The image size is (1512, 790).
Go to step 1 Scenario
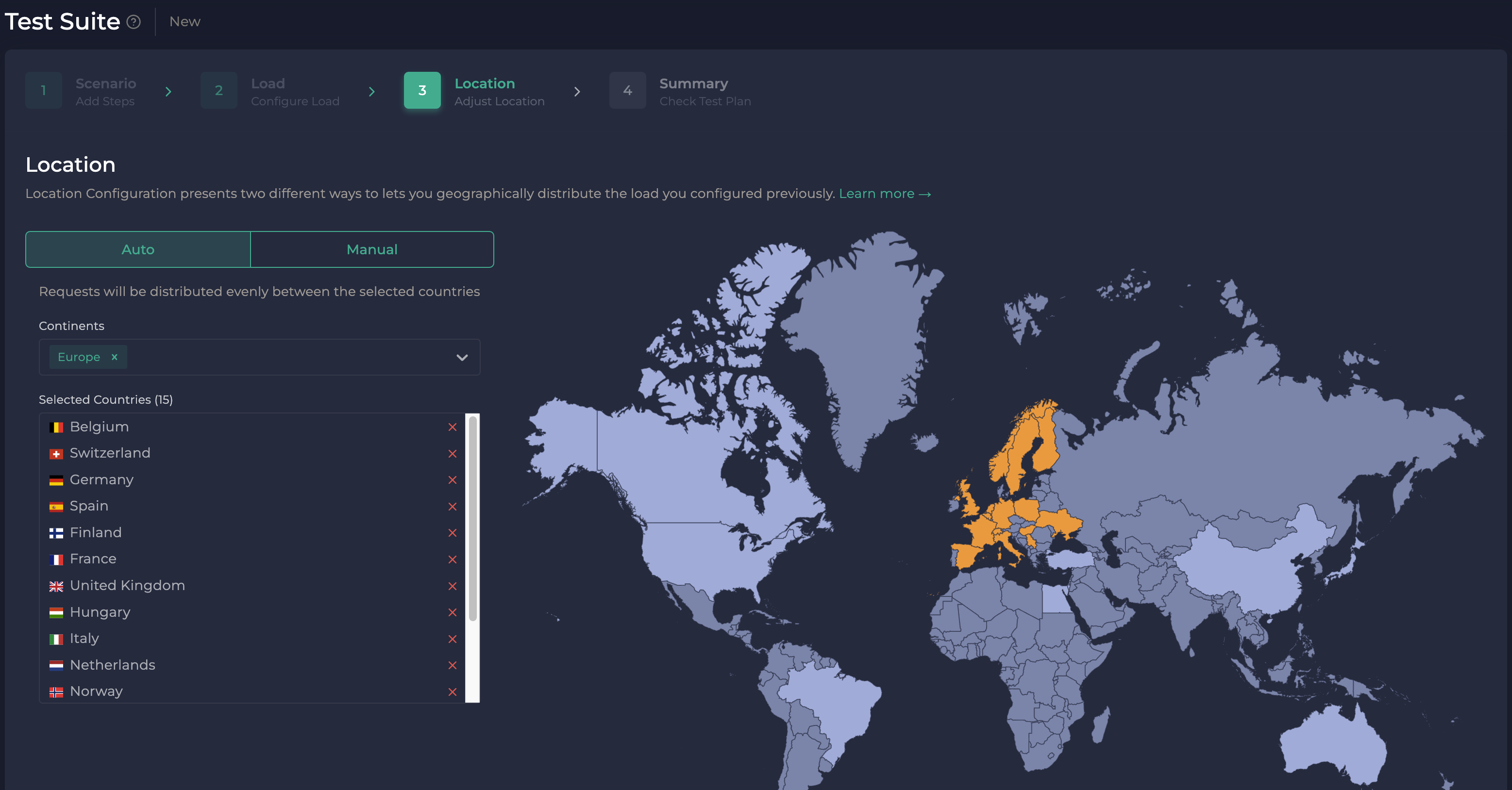43,90
